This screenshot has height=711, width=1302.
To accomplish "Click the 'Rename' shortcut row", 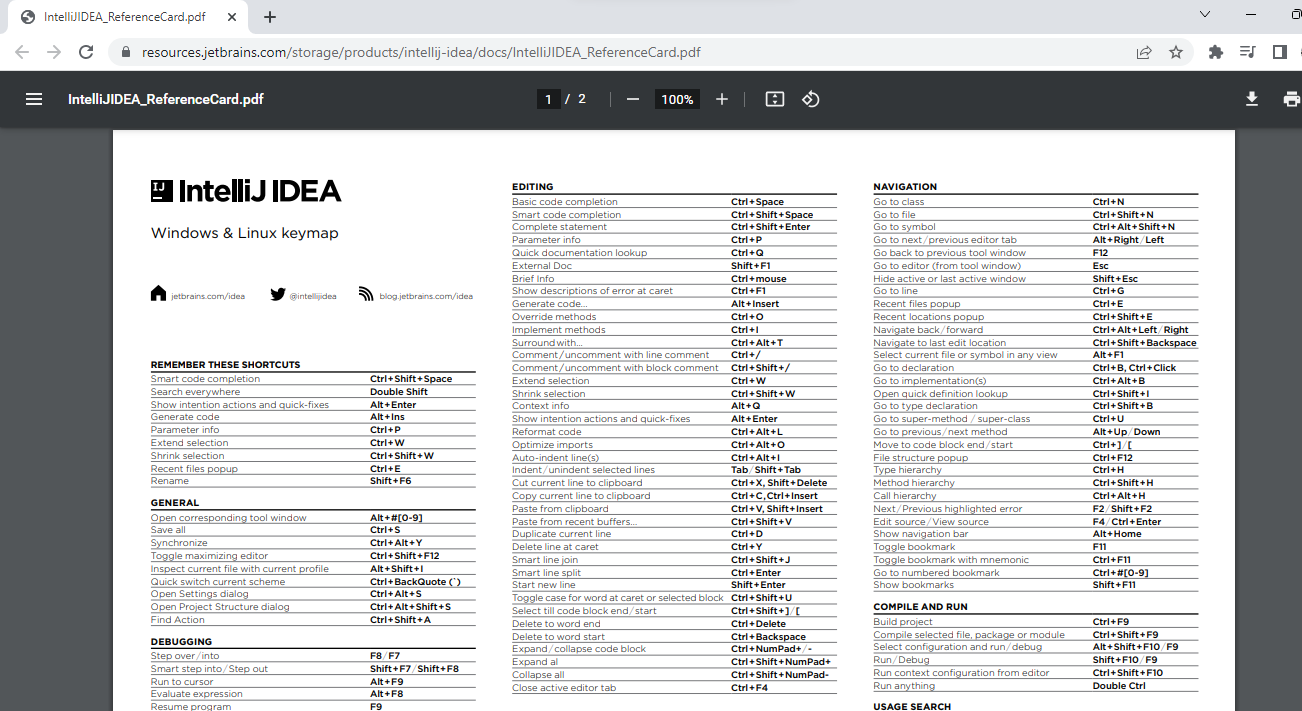I will [313, 481].
